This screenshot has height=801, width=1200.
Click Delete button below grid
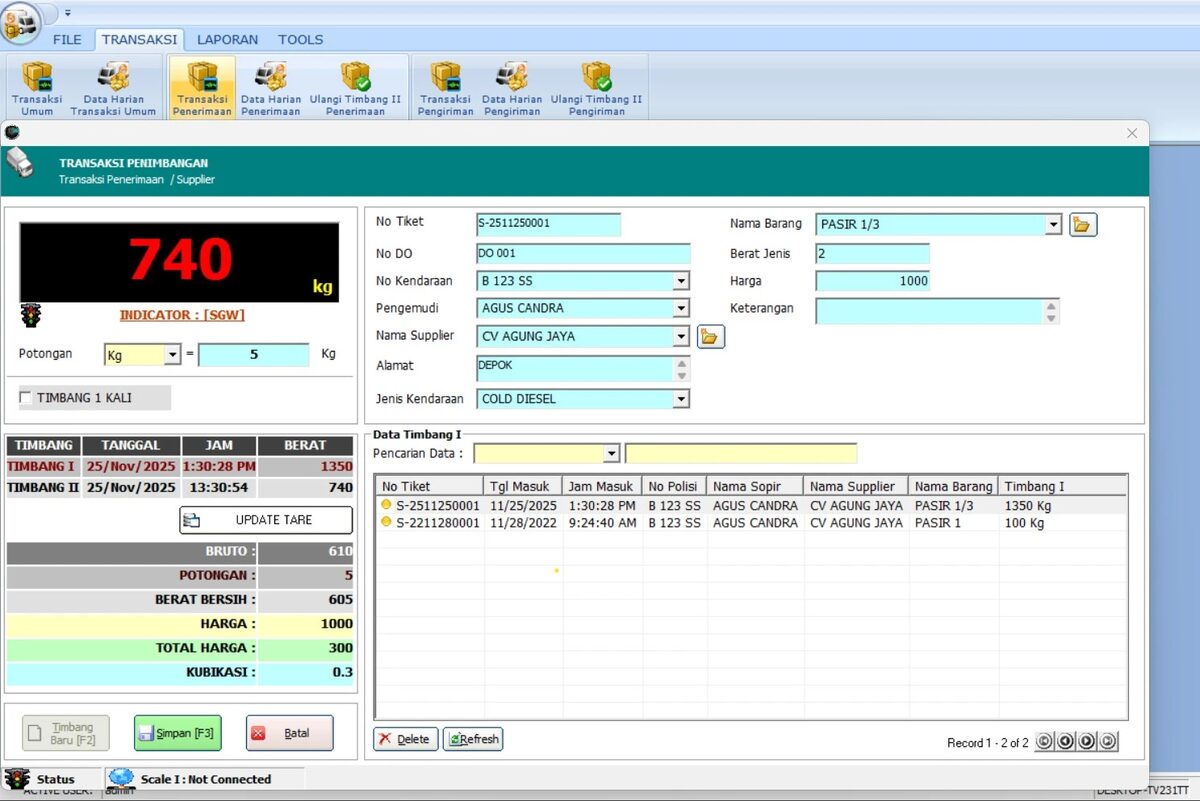pos(405,739)
